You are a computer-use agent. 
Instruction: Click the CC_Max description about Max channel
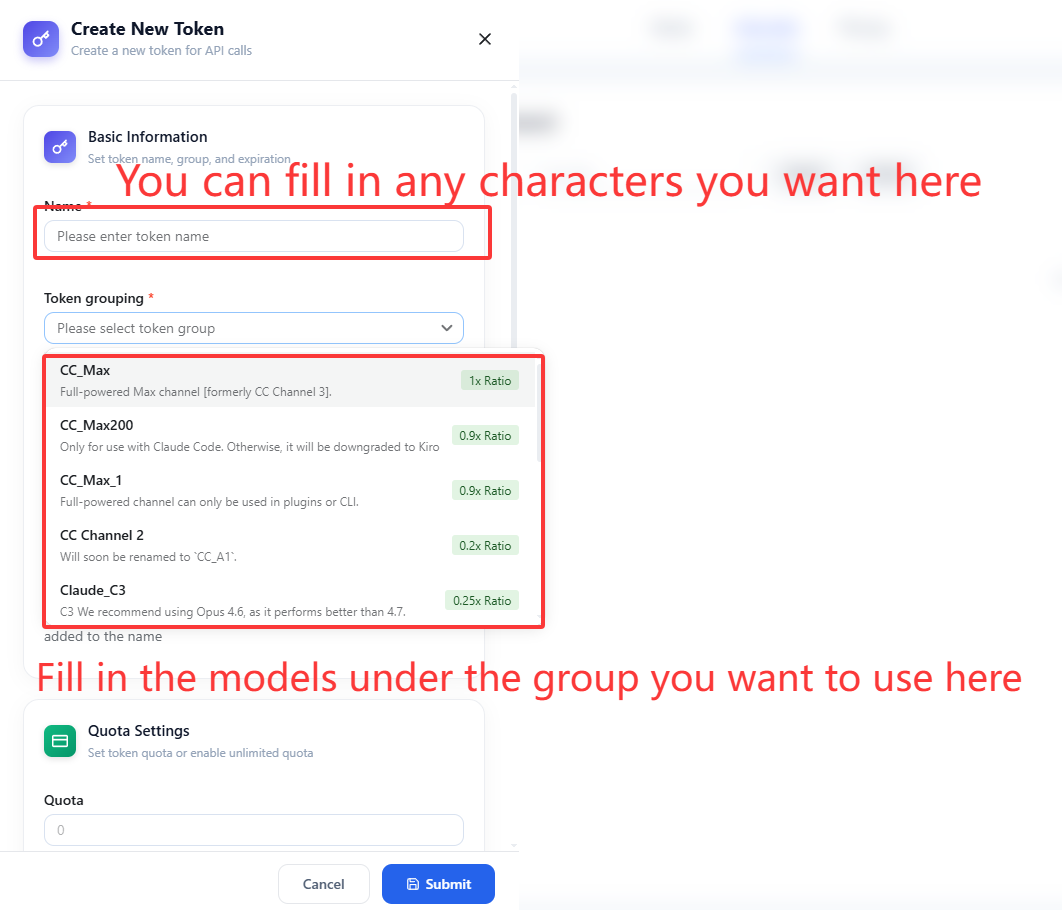(196, 392)
